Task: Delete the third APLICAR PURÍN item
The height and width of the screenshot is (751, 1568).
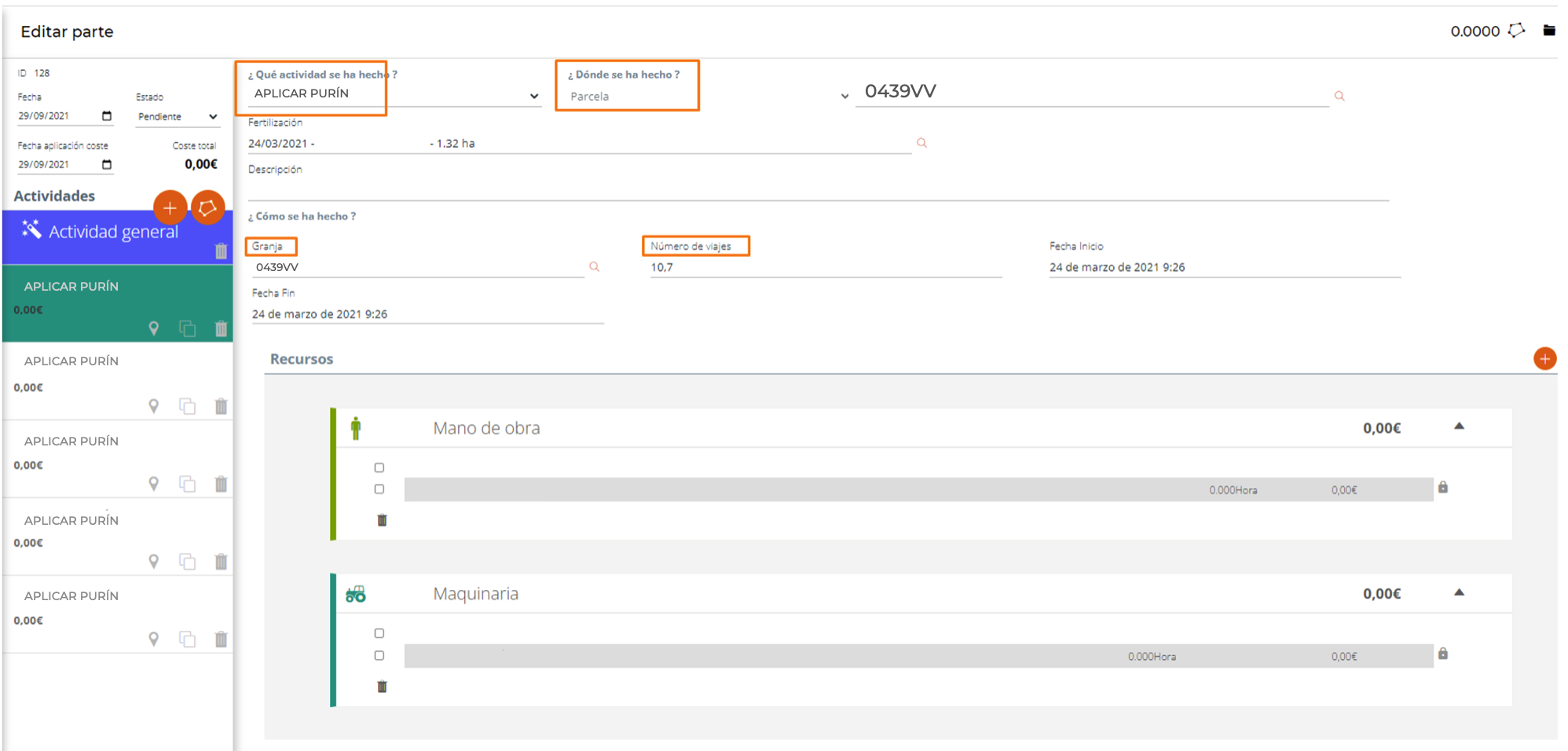Action: click(221, 484)
